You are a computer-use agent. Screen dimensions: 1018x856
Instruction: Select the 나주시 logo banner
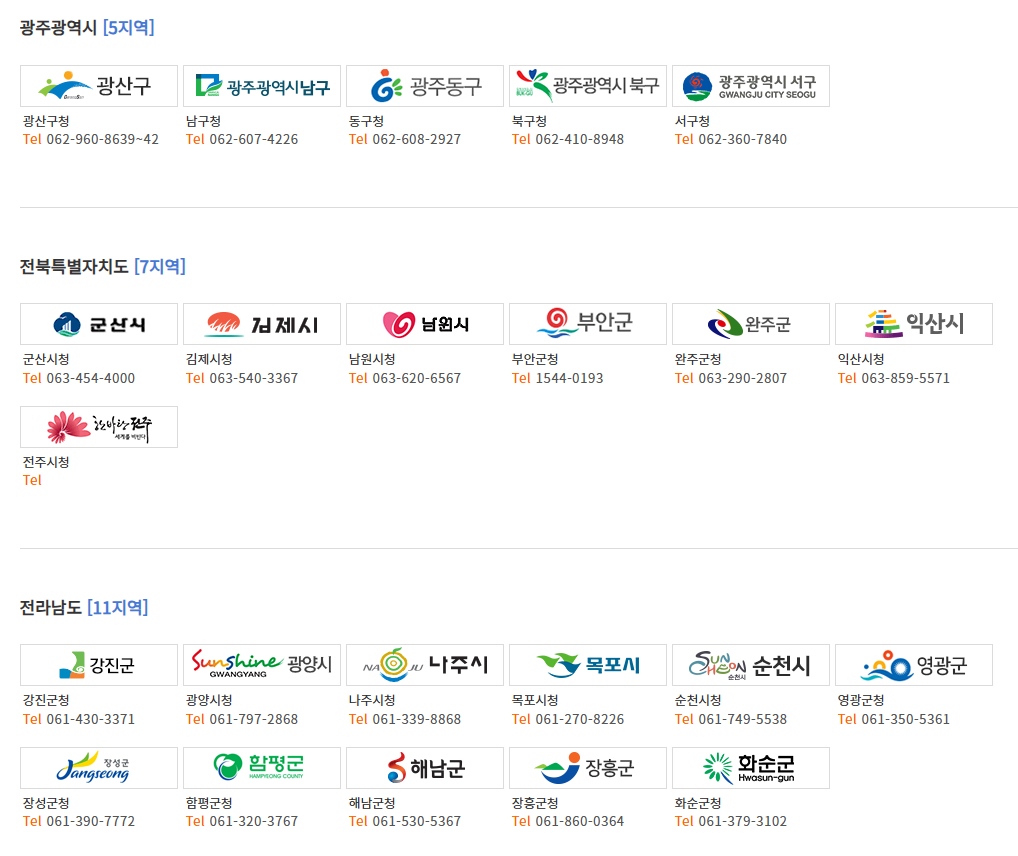[425, 665]
